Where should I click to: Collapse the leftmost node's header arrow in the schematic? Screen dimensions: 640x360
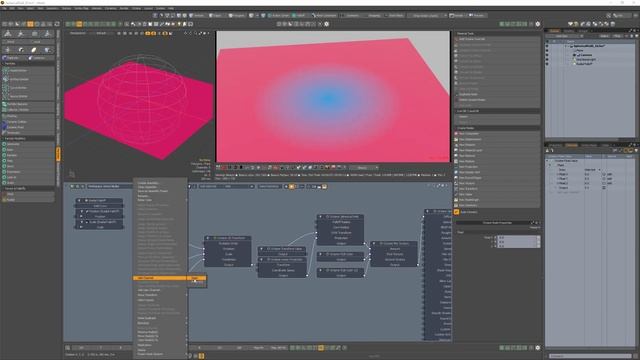tap(80, 200)
